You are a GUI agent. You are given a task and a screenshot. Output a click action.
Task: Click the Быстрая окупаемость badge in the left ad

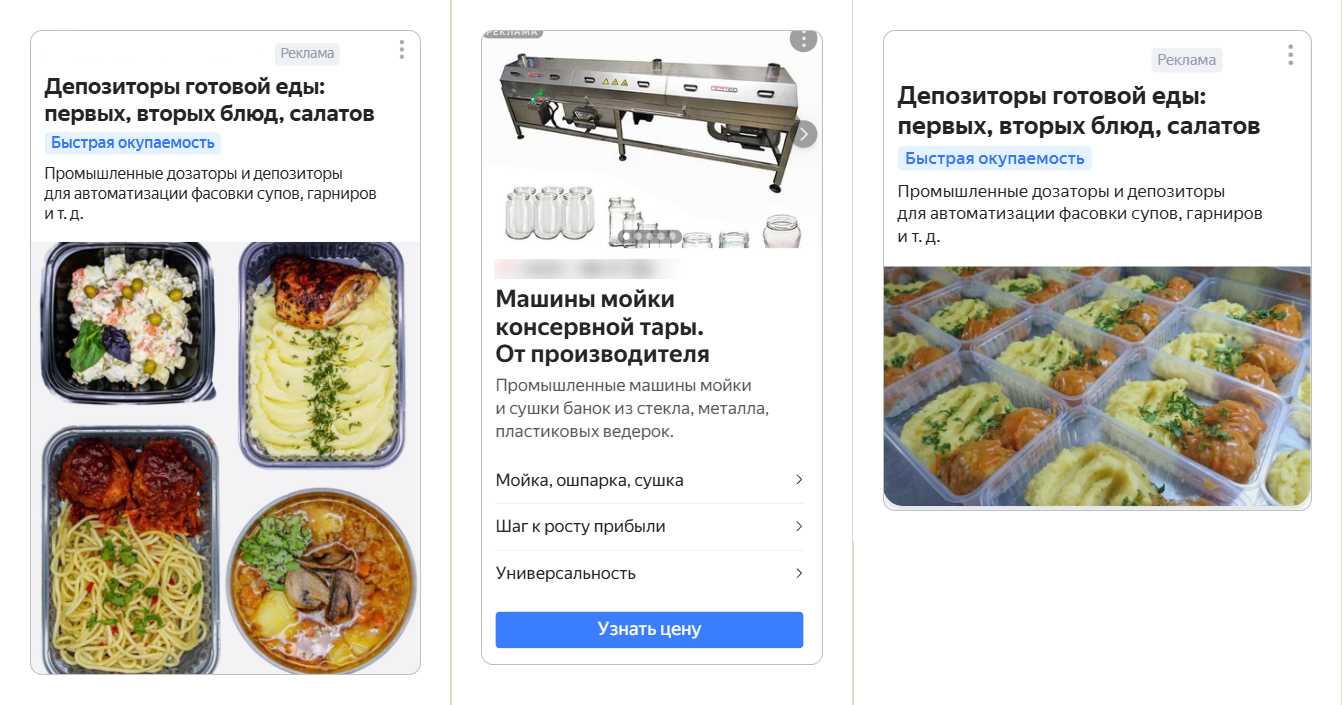133,143
